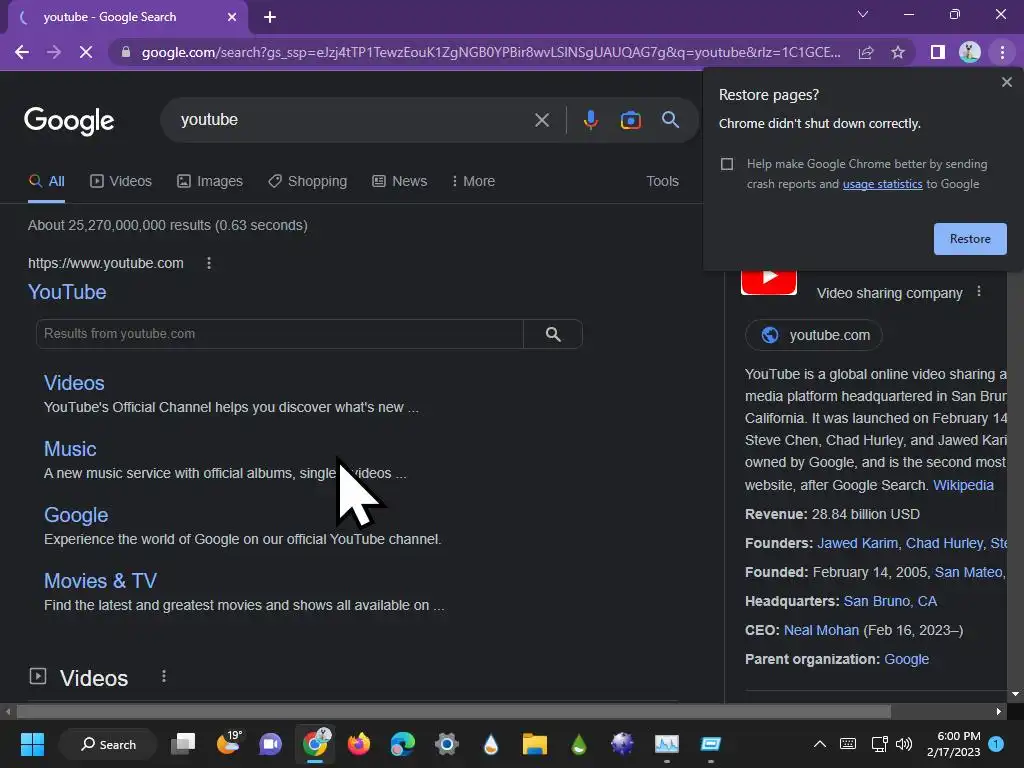
Task: Search within youtube.com results button
Action: pyautogui.click(x=552, y=334)
